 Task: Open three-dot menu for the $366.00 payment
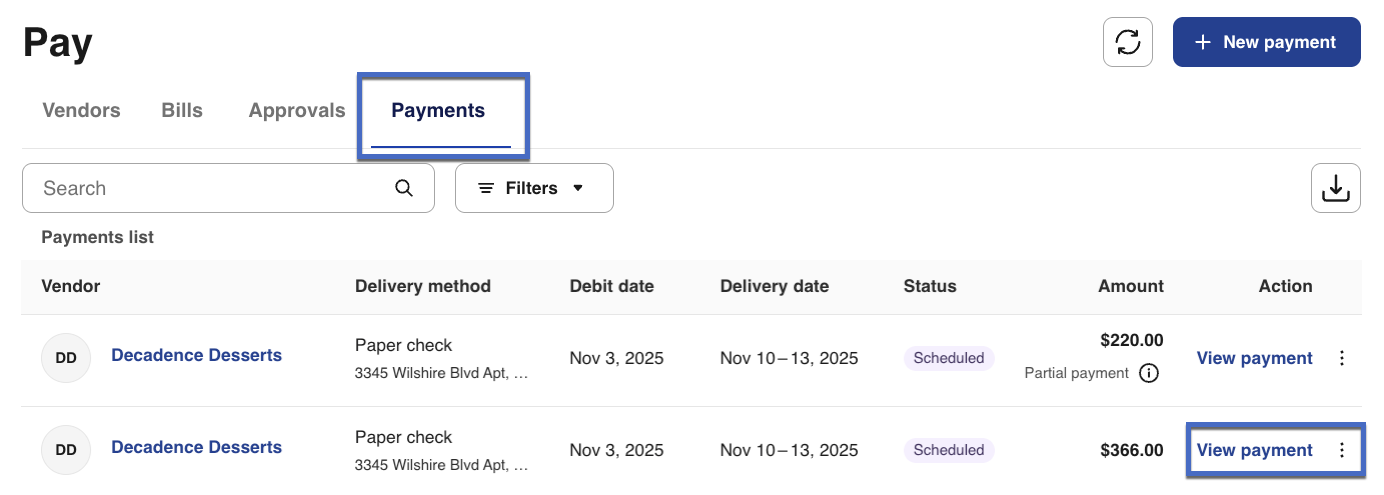[x=1342, y=450]
